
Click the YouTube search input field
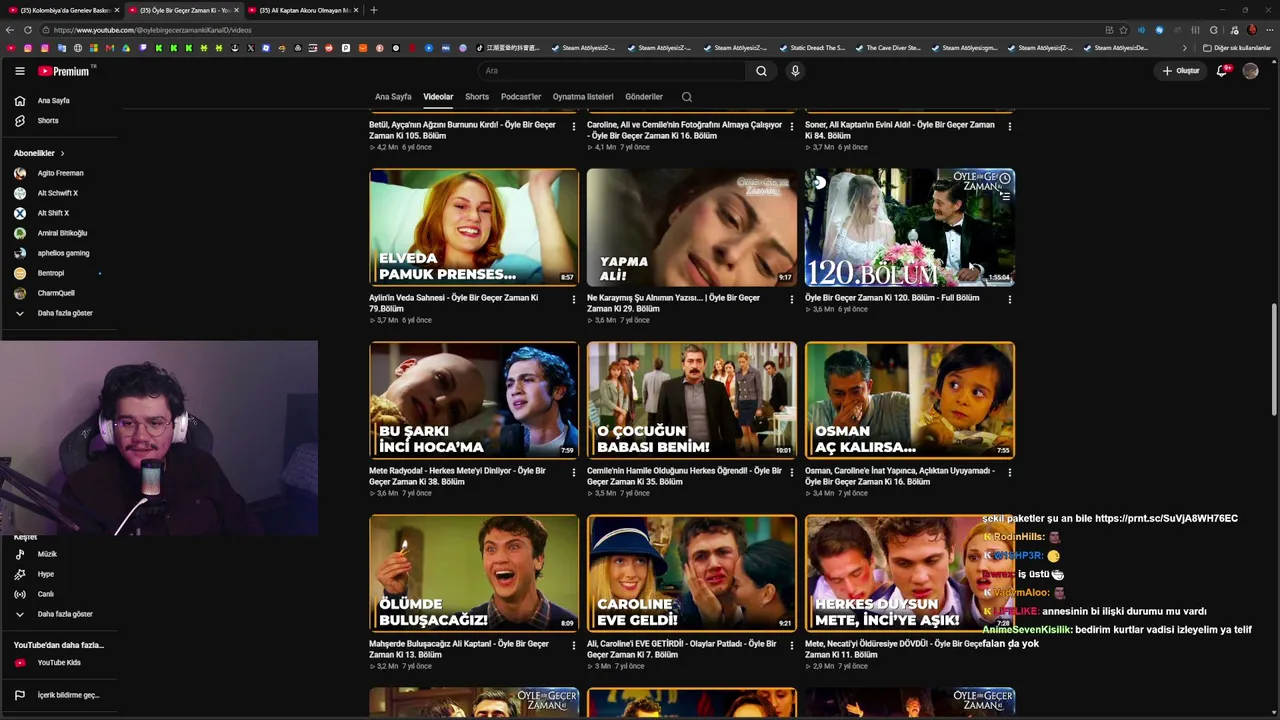pyautogui.click(x=610, y=71)
